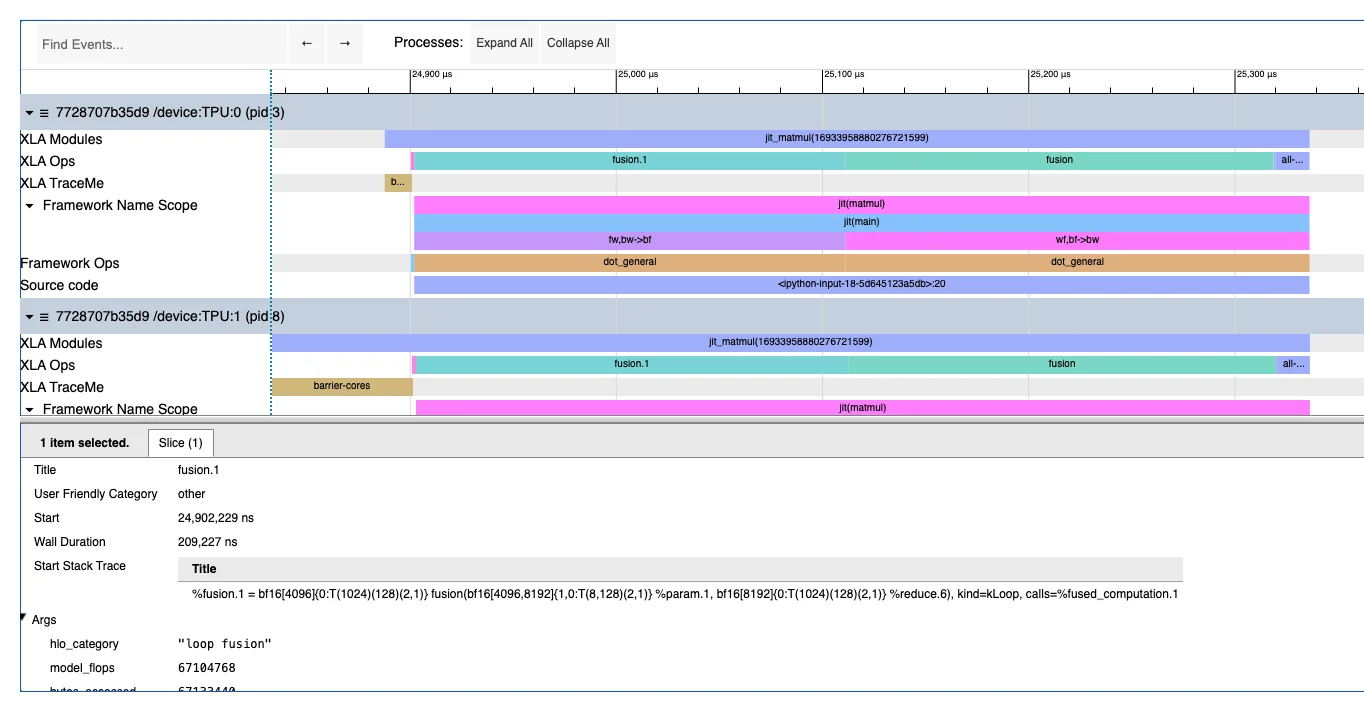Select the fw,bw->bf slice
Image resolution: width=1364 pixels, height=705 pixels.
[629, 240]
